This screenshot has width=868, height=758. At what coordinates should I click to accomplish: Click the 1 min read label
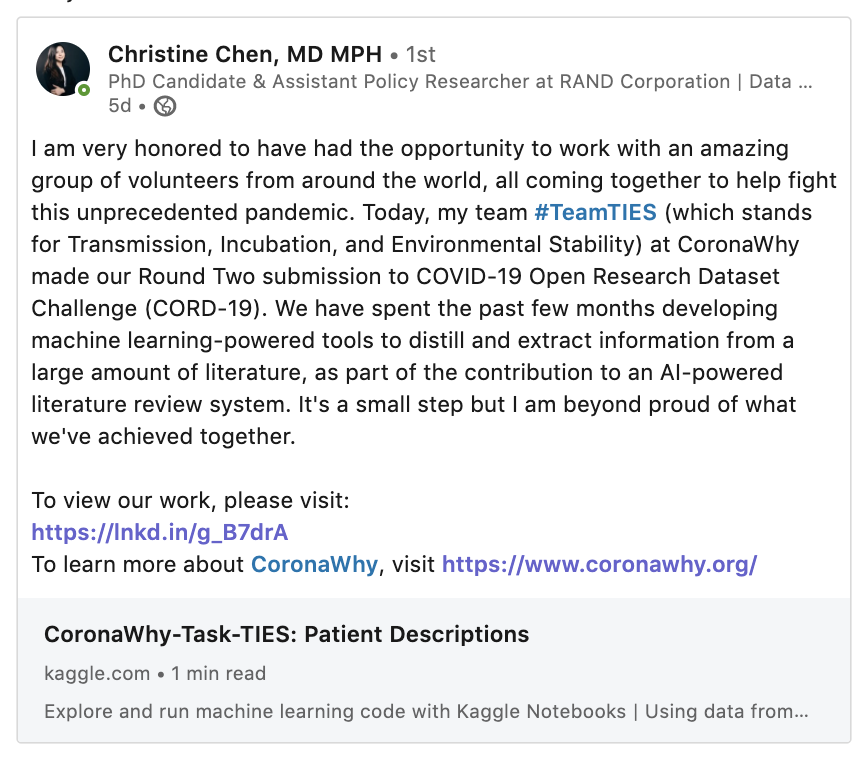[219, 674]
